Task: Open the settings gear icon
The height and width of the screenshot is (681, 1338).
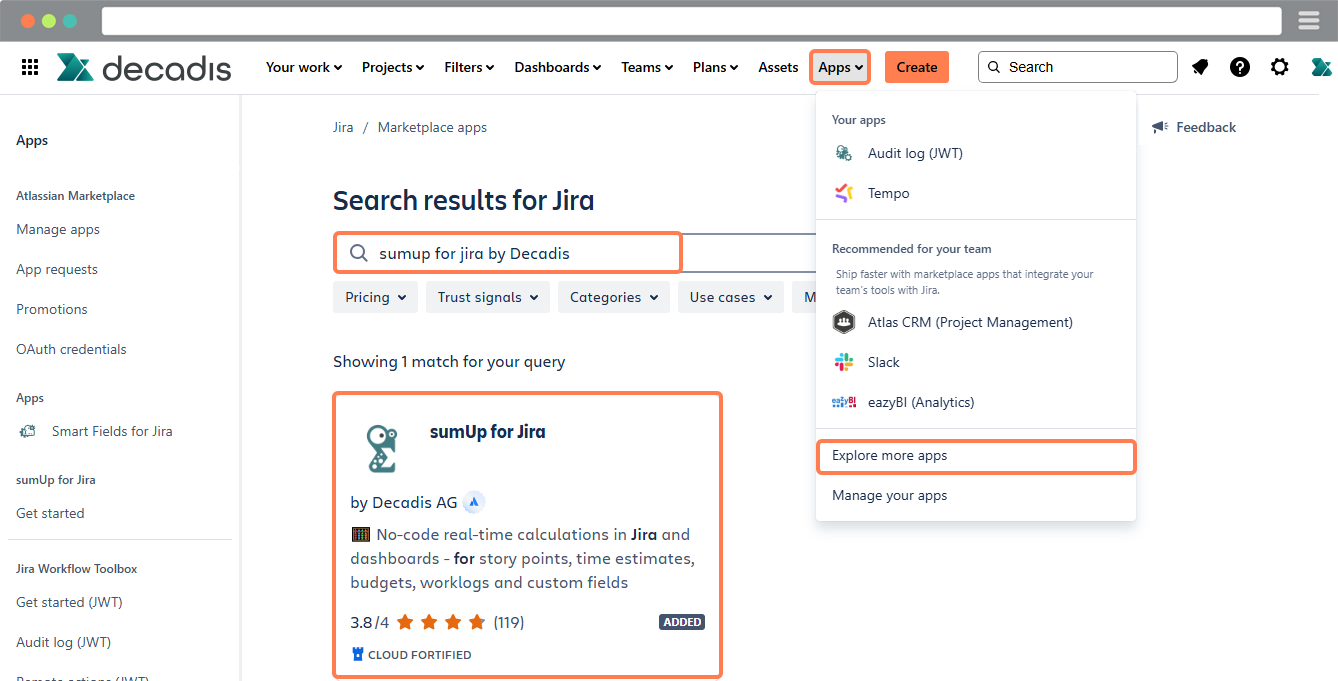Action: tap(1280, 67)
